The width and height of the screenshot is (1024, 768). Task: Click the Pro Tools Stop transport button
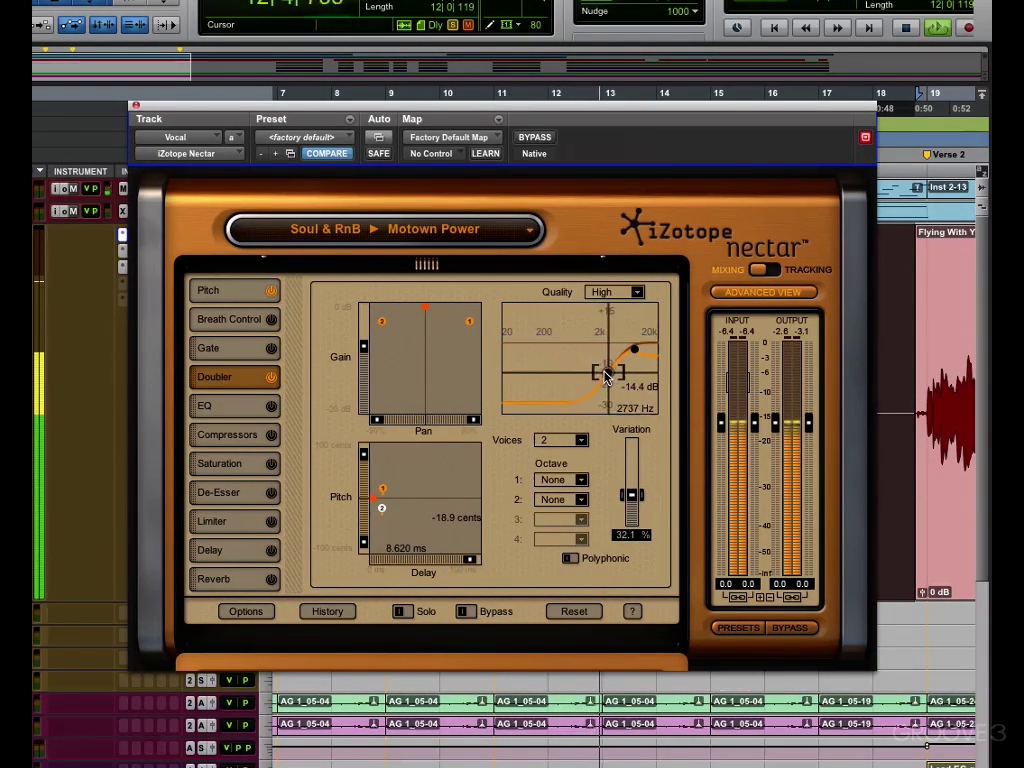(906, 27)
